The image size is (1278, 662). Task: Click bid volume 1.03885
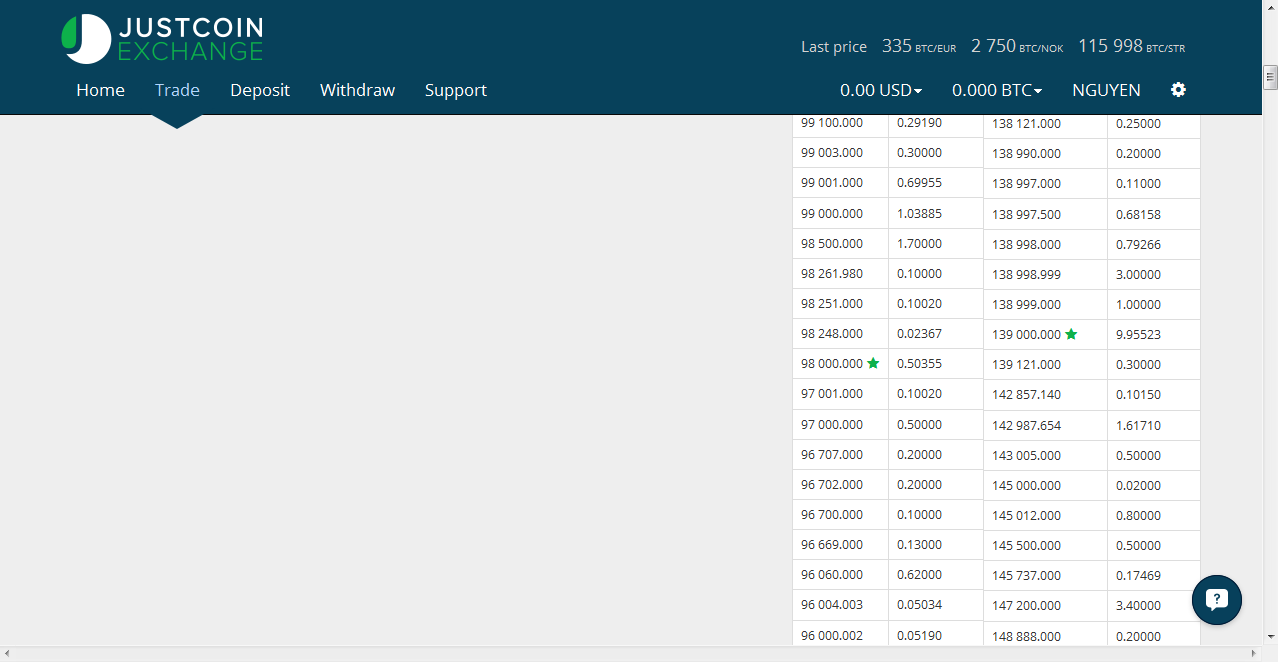coord(919,213)
